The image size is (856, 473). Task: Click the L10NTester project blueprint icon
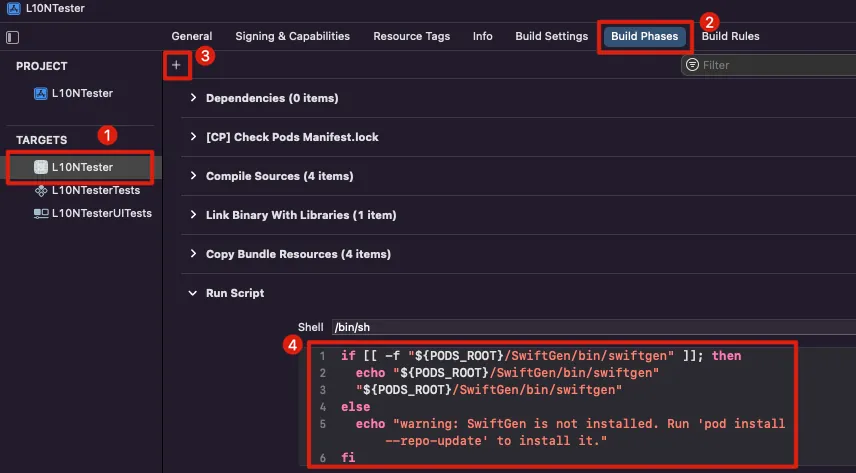point(41,93)
